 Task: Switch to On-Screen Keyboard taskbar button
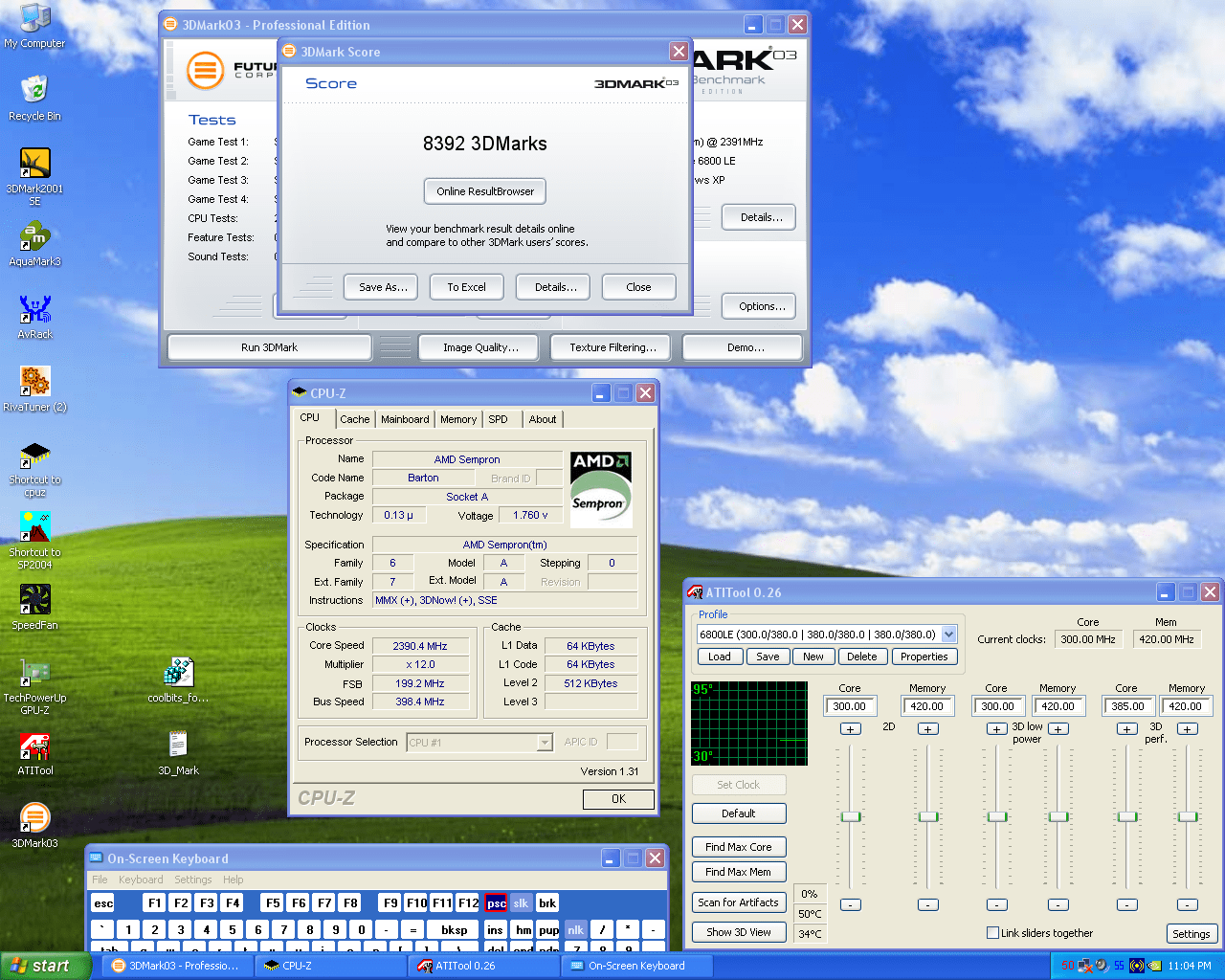(637, 966)
